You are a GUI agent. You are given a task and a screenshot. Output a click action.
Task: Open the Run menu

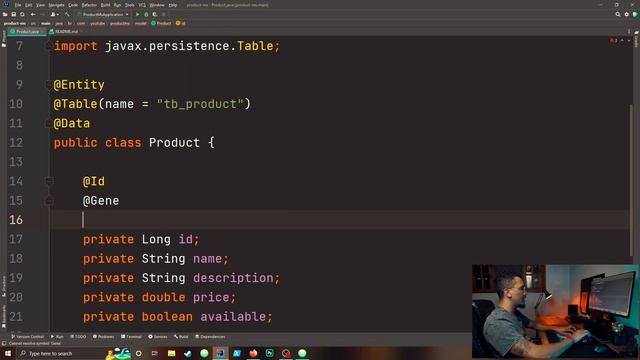pos(118,5)
